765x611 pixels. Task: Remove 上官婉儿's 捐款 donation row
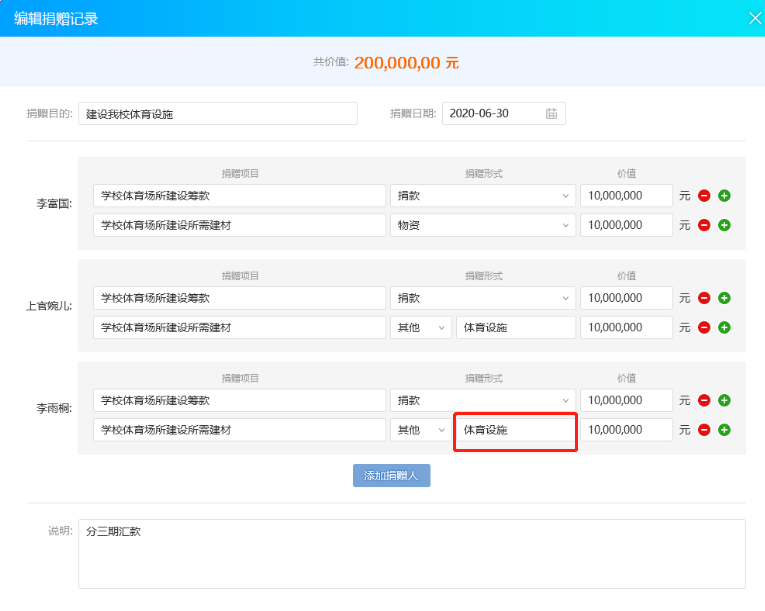click(704, 298)
